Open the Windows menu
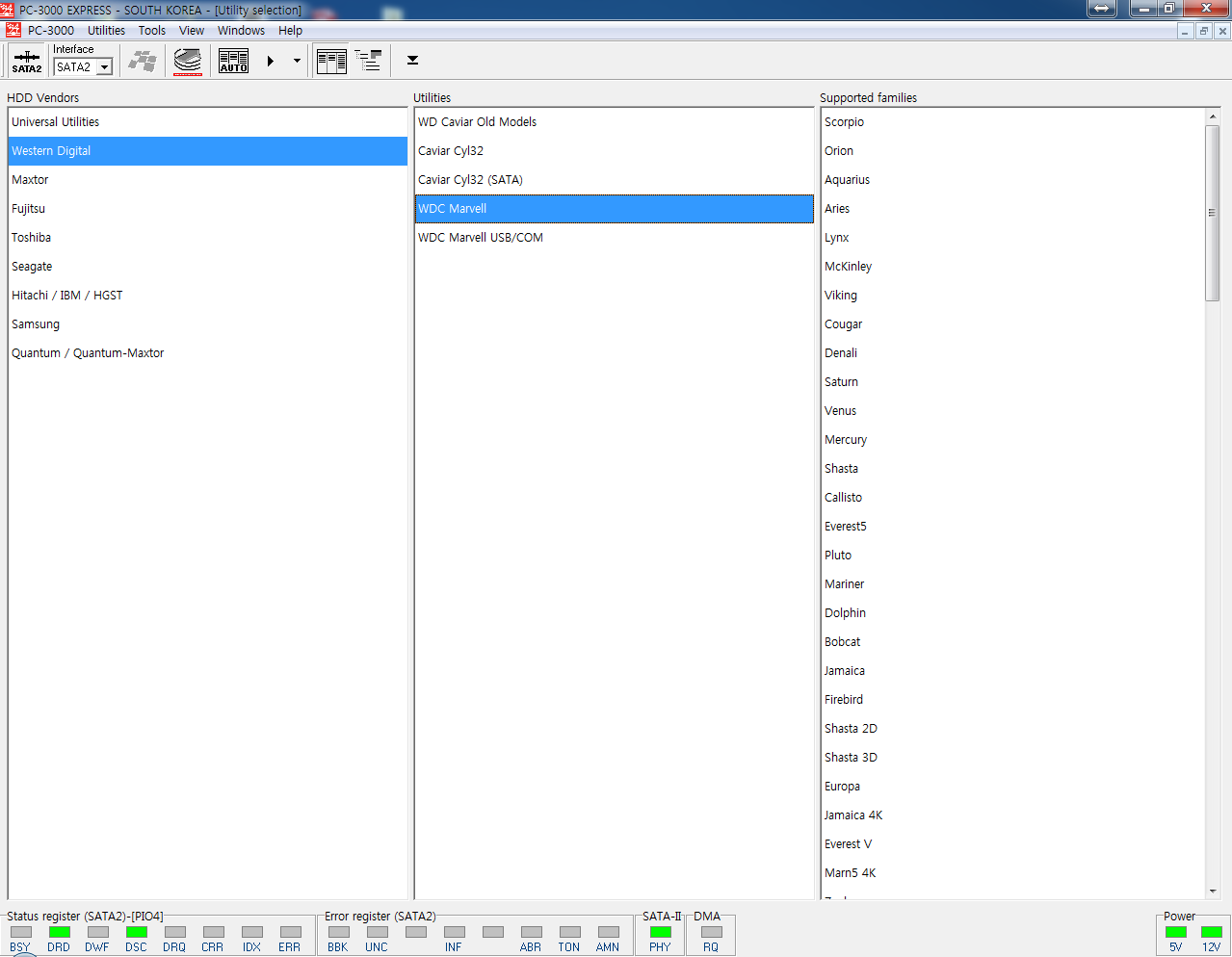This screenshot has height=957, width=1232. click(x=241, y=31)
